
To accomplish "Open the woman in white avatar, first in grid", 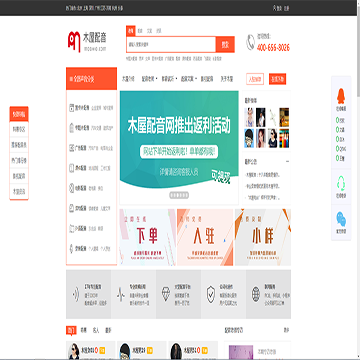I will pos(249,117).
